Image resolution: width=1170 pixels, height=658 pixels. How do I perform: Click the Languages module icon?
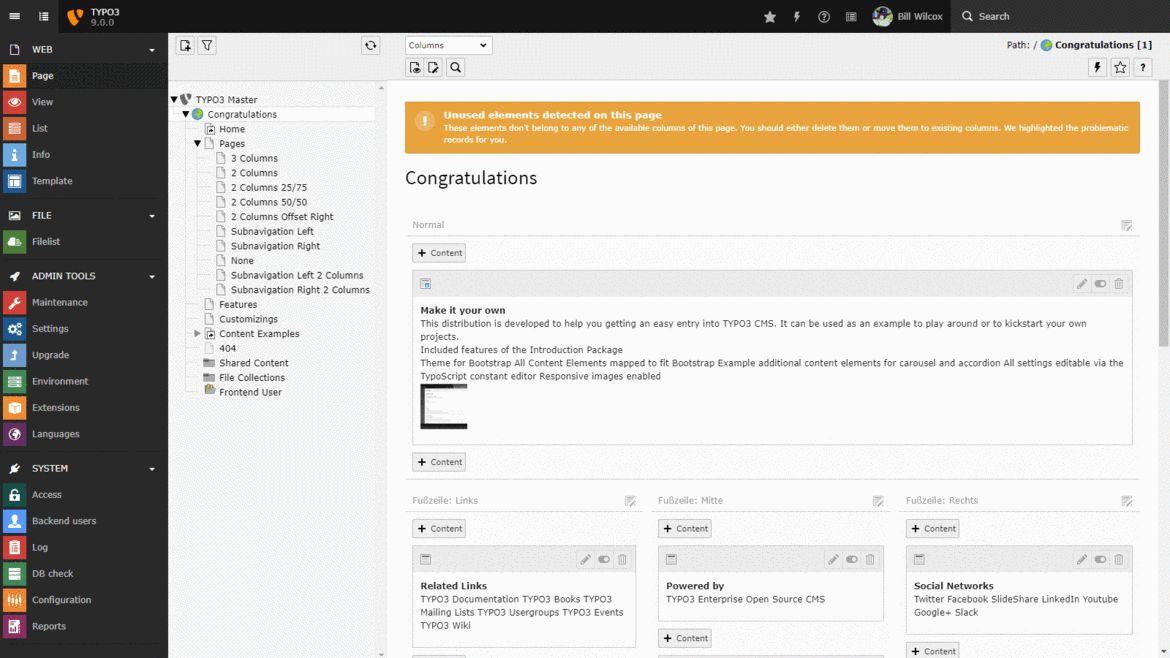click(x=14, y=434)
